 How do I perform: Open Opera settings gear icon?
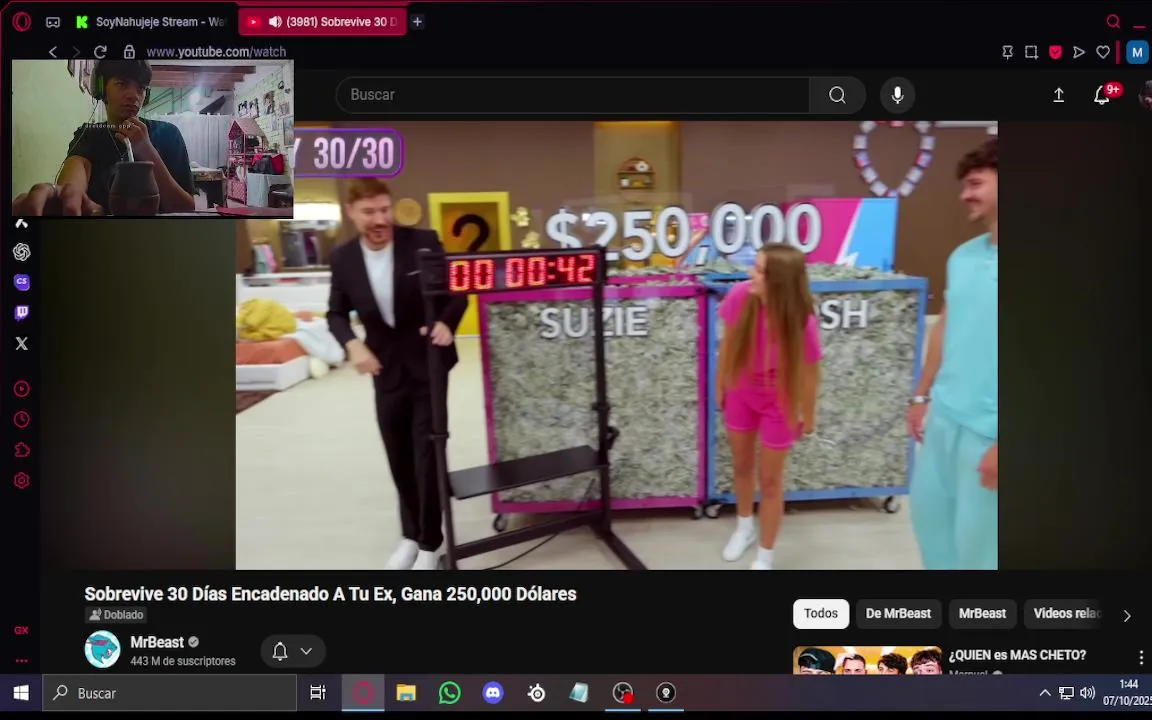[x=21, y=480]
